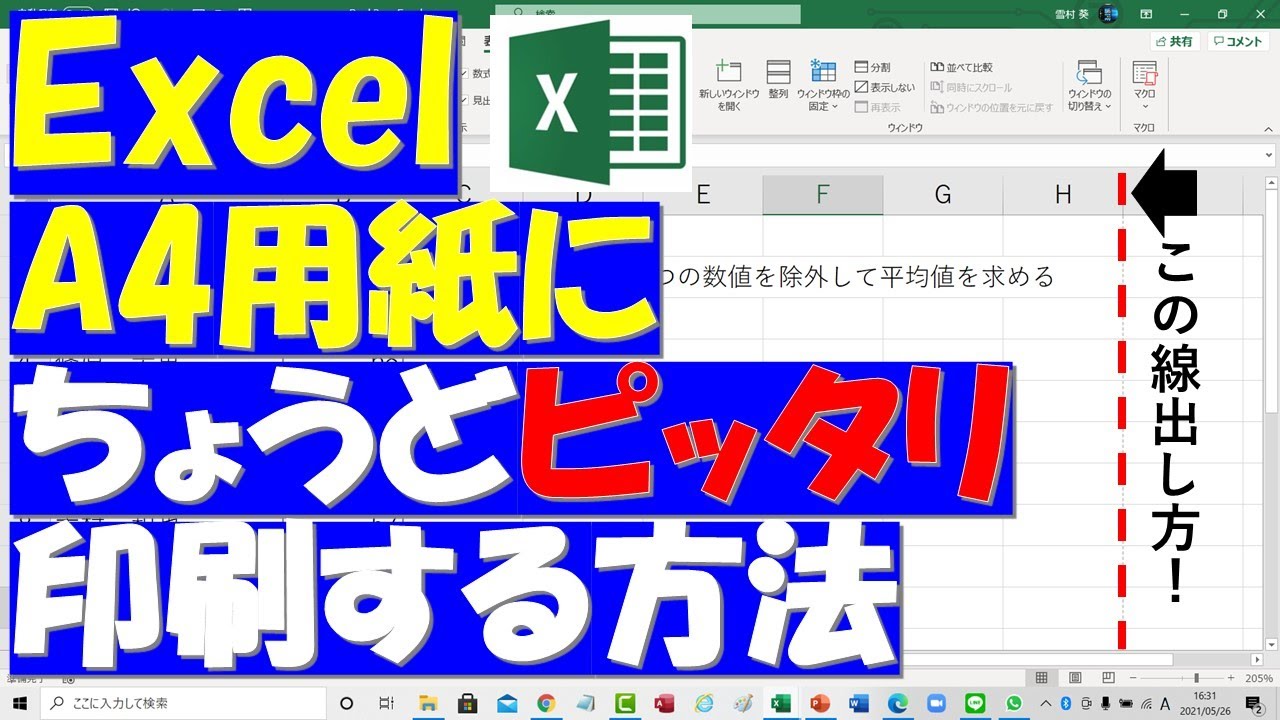Open Microsoft Edge from the taskbar

point(897,703)
